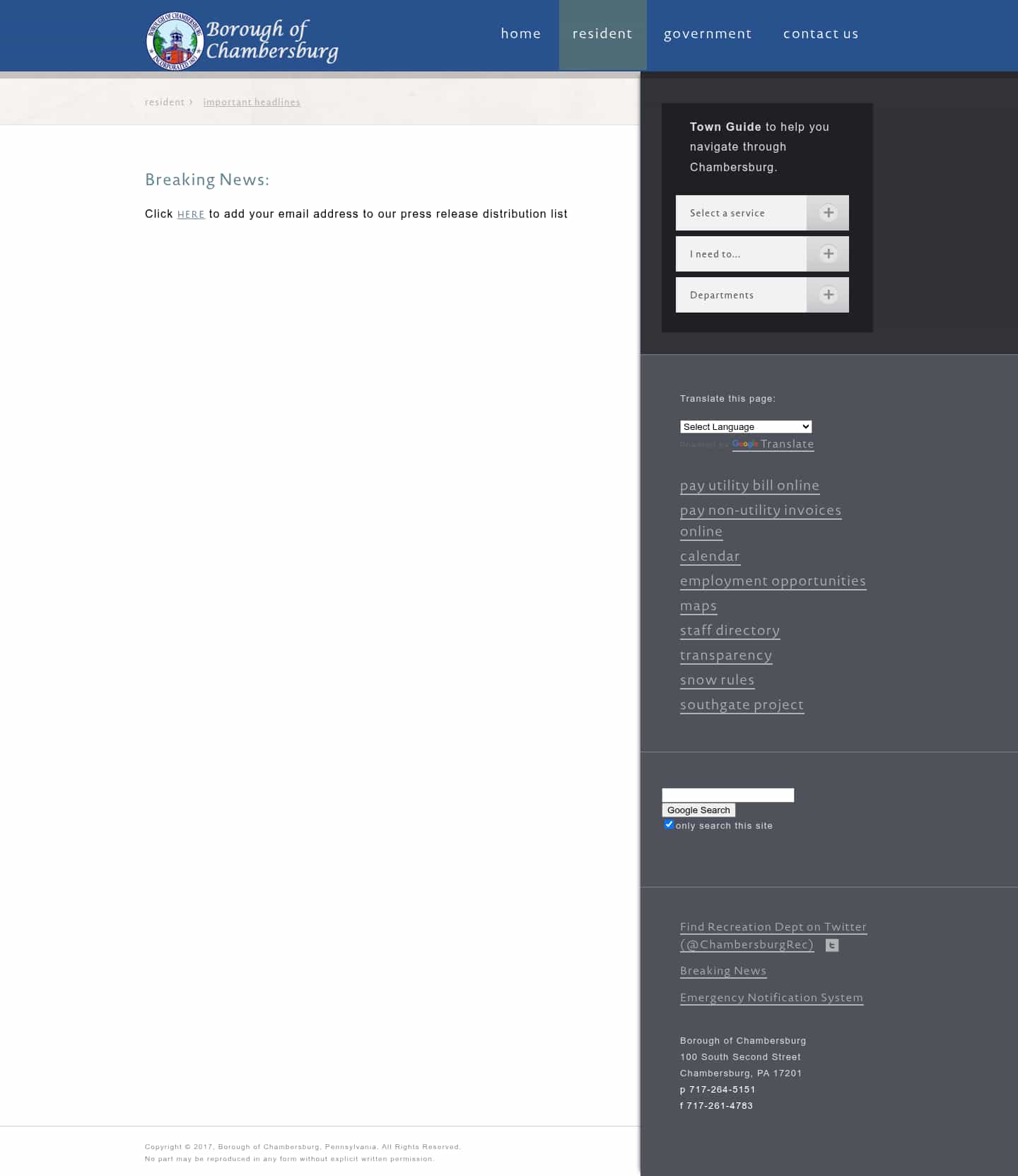The height and width of the screenshot is (1176, 1018).
Task: Click into the Google search text field
Action: pos(728,795)
